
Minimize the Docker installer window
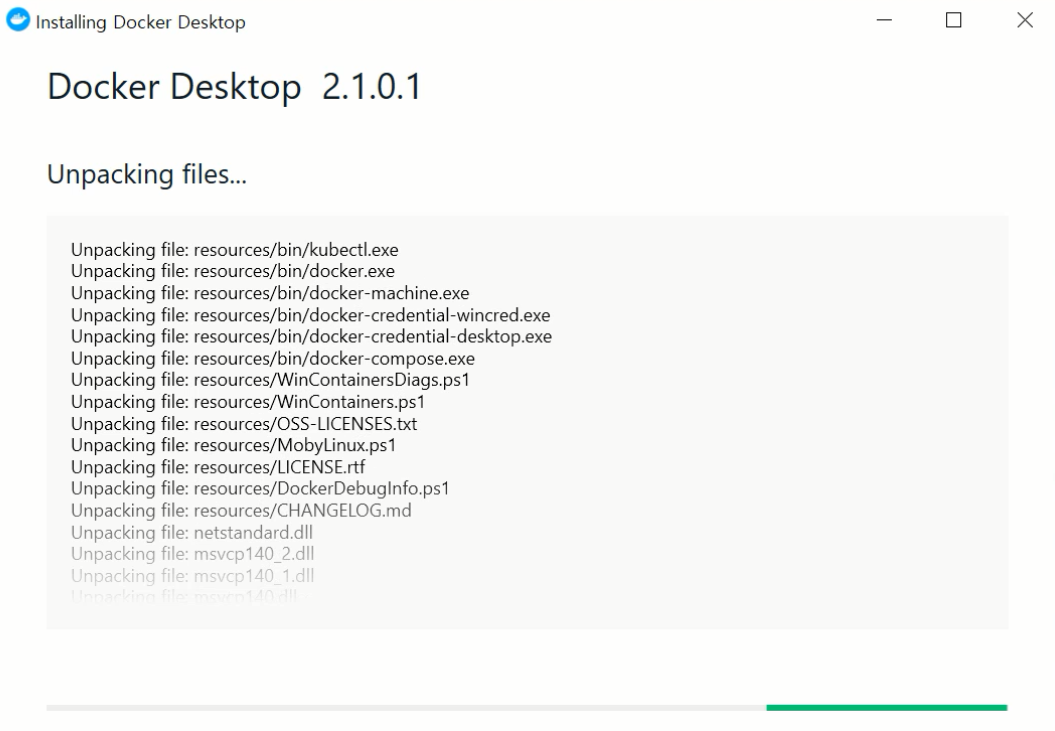coord(884,20)
